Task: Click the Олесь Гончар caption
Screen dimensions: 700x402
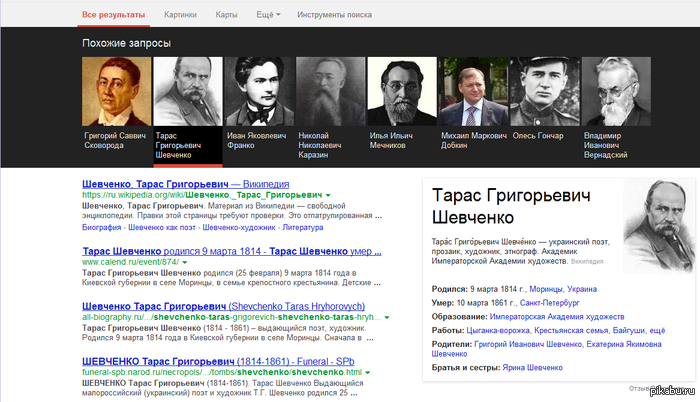Action: pos(538,136)
